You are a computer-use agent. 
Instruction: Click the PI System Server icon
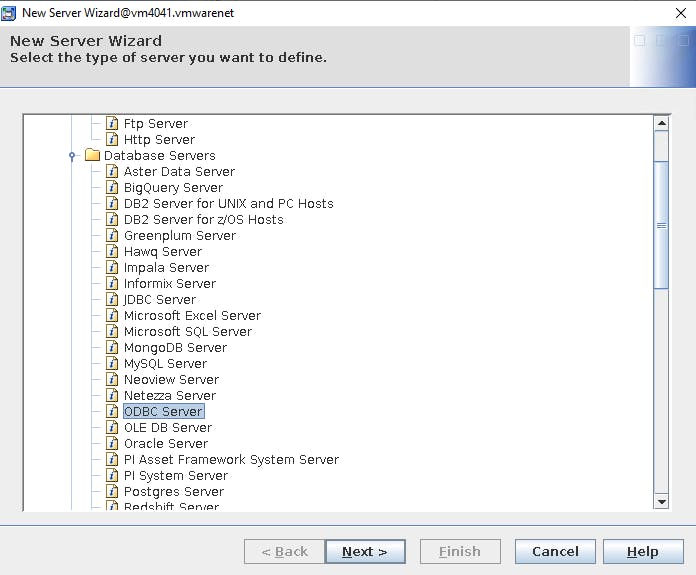(x=113, y=476)
